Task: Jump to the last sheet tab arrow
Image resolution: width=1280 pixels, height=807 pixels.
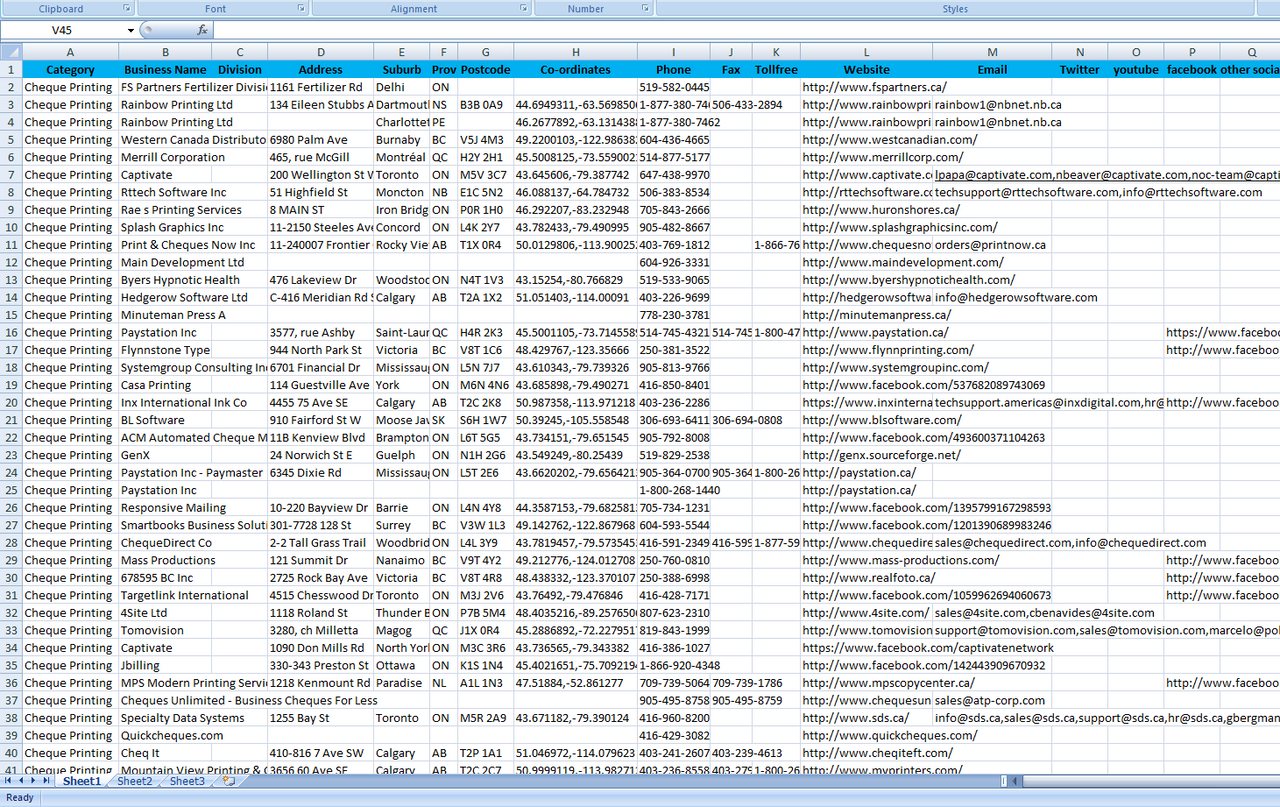Action: pyautogui.click(x=48, y=781)
